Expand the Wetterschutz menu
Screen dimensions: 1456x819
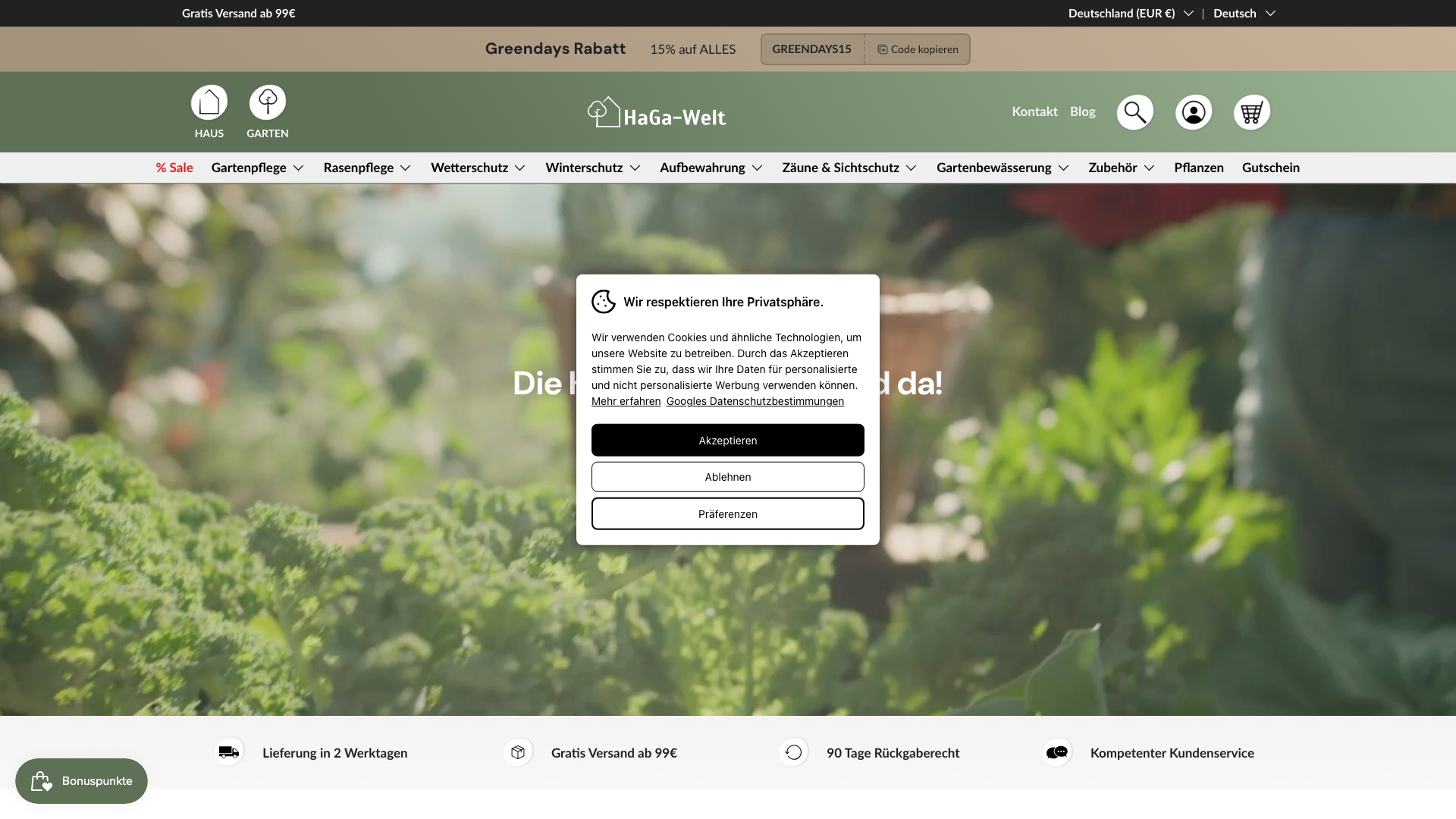(478, 168)
